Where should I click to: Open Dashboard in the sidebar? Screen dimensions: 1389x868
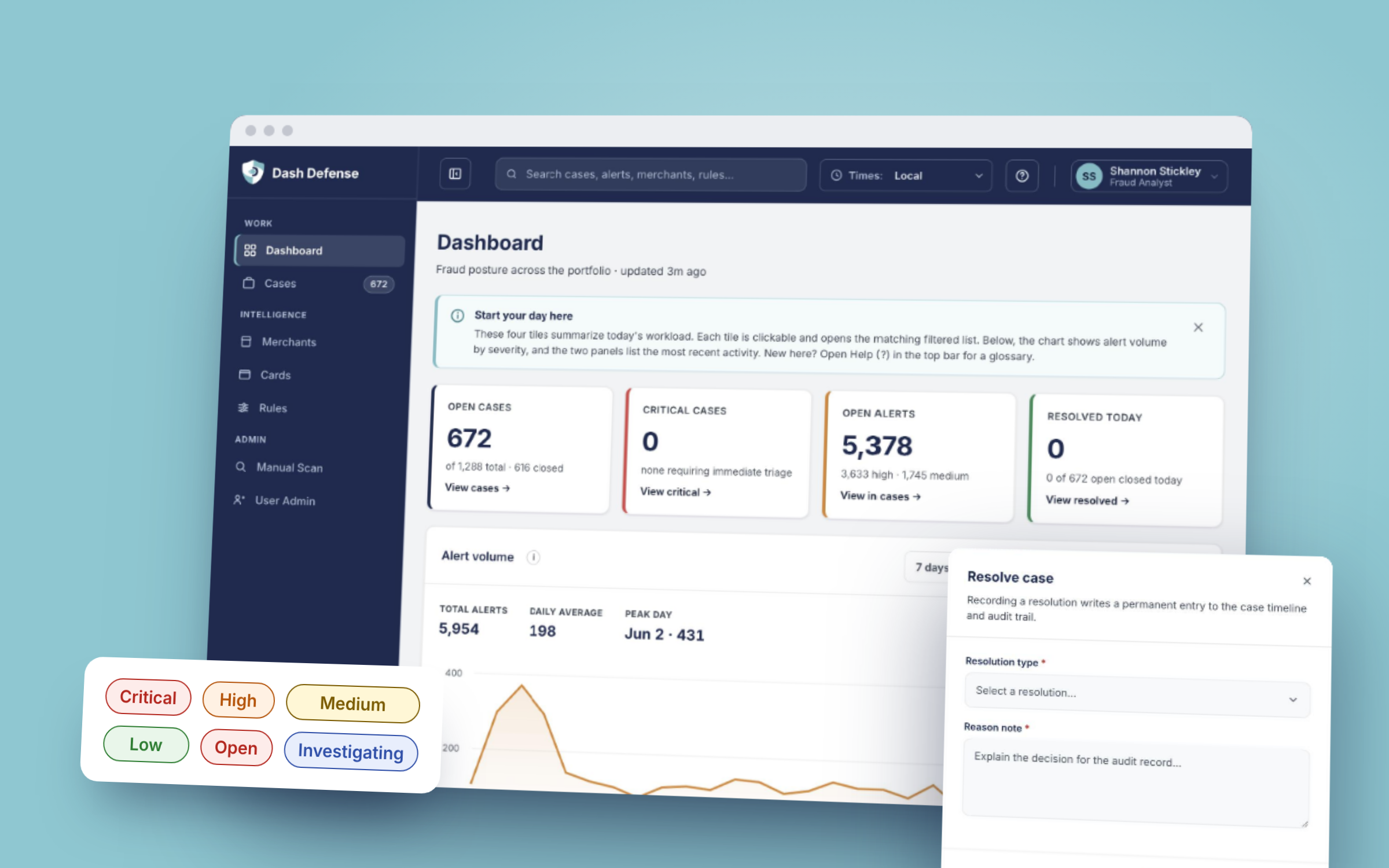pyautogui.click(x=319, y=251)
